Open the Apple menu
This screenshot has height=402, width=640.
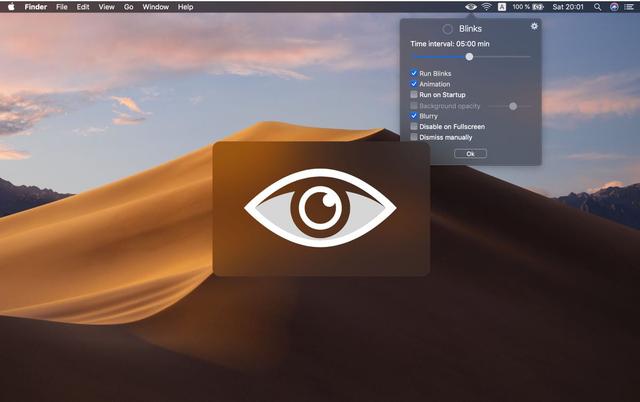point(11,7)
